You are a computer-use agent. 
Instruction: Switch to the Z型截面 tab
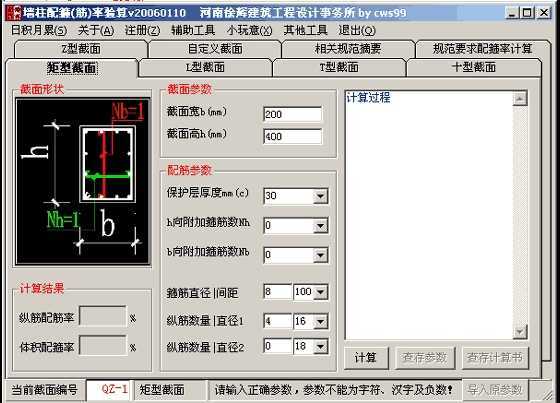81,49
